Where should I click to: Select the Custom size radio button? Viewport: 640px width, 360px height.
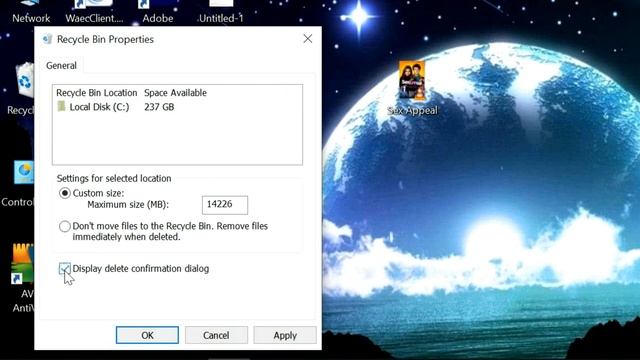65,193
